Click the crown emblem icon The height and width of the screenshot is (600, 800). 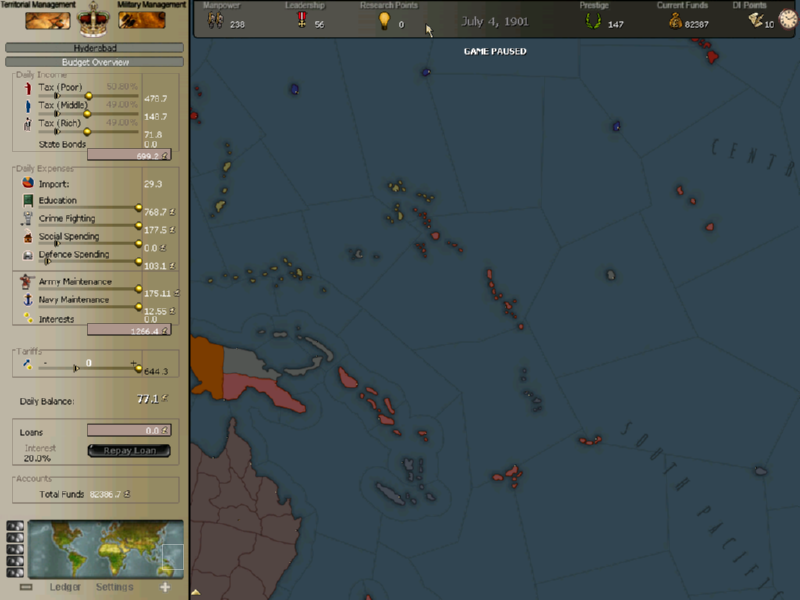tap(93, 19)
